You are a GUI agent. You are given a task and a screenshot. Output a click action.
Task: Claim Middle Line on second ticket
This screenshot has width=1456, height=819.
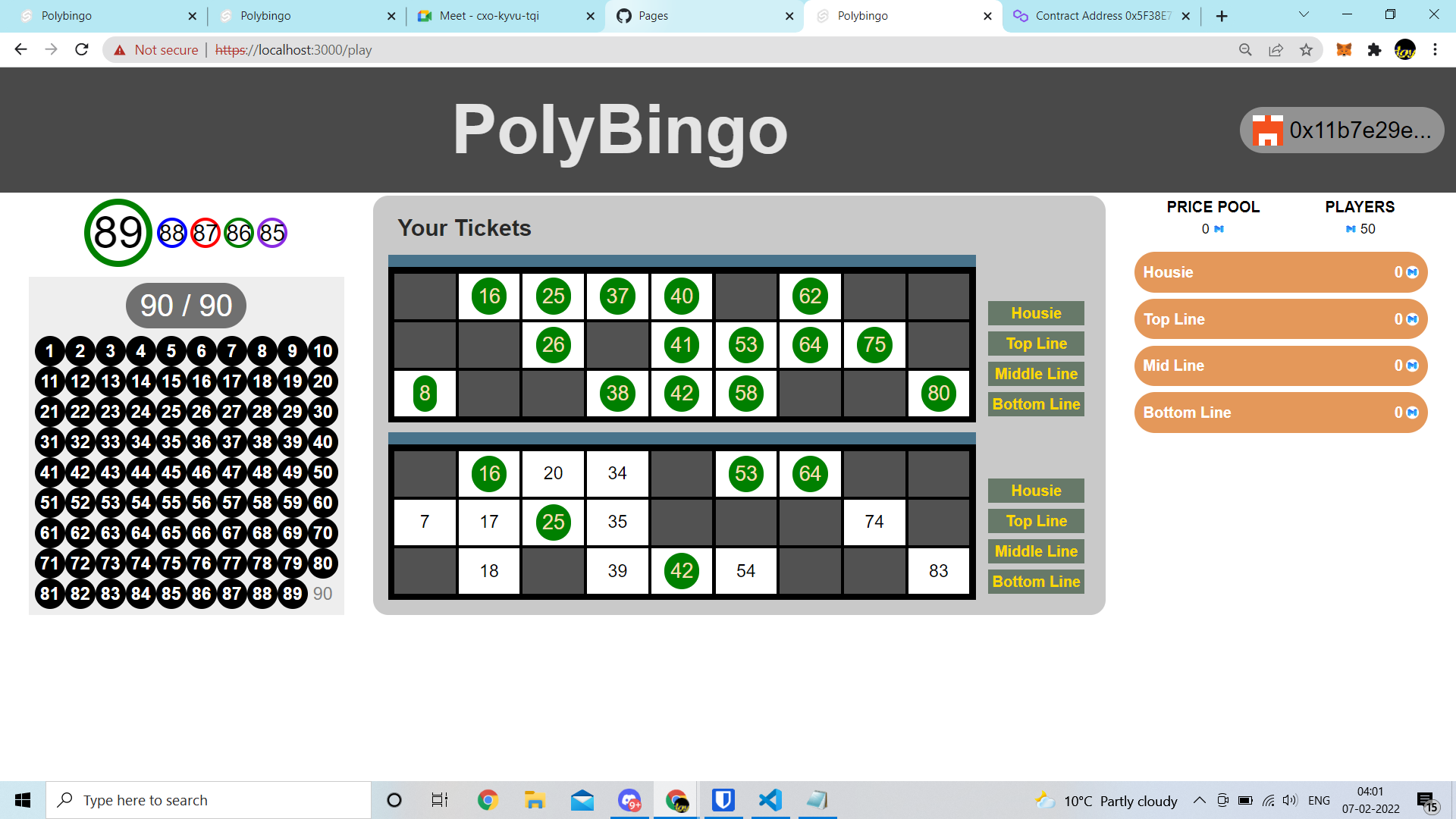[1036, 551]
